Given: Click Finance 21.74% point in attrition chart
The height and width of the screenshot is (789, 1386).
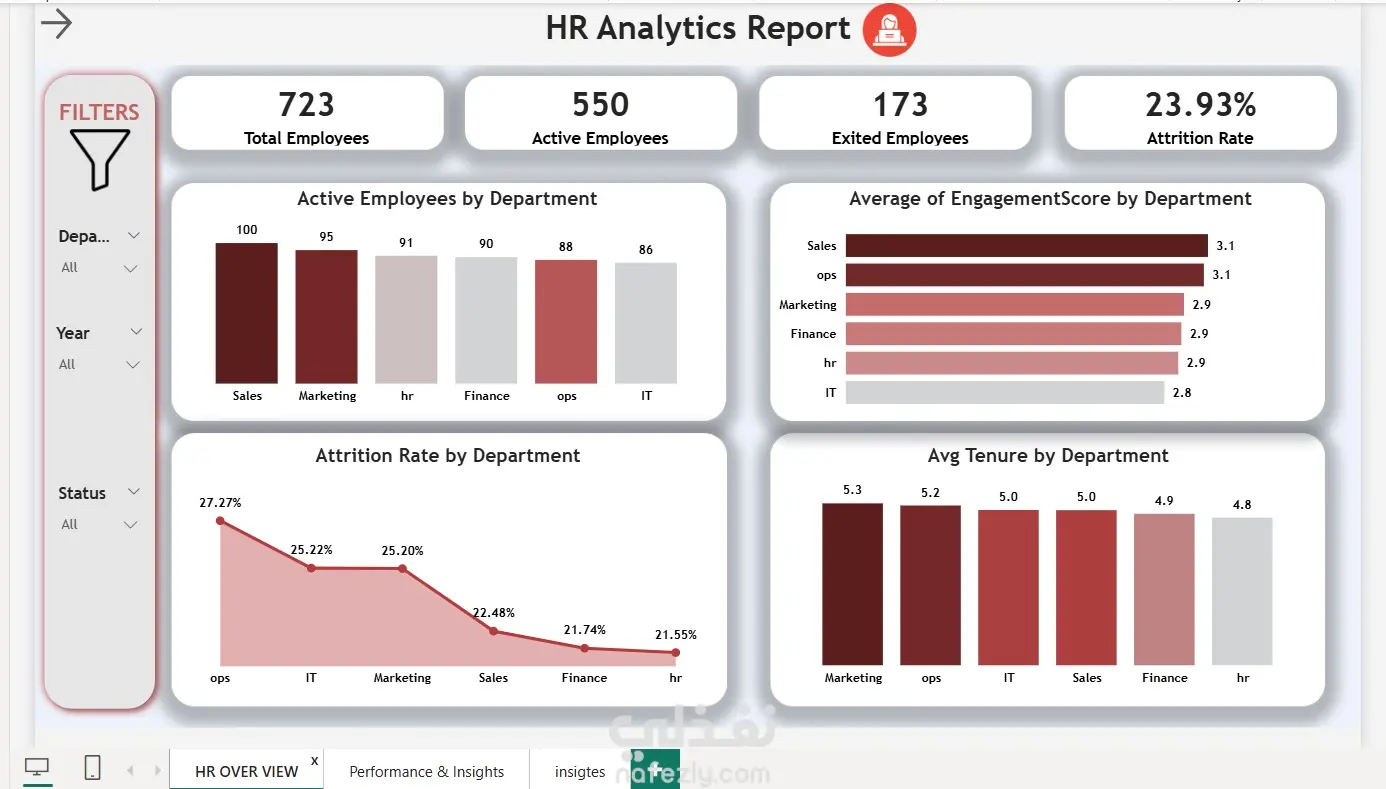Looking at the screenshot, I should pyautogui.click(x=584, y=648).
